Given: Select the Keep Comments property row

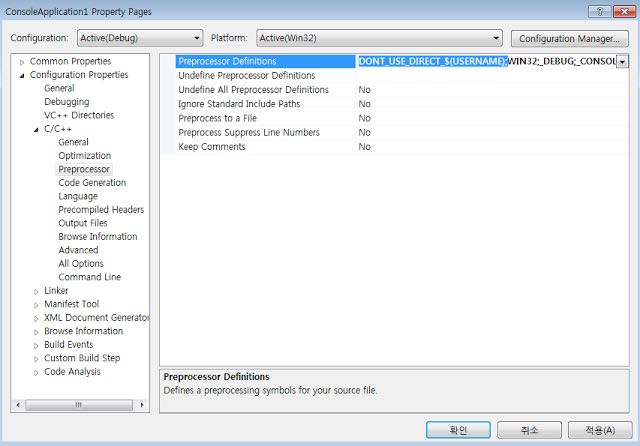Looking at the screenshot, I should click(x=211, y=147).
